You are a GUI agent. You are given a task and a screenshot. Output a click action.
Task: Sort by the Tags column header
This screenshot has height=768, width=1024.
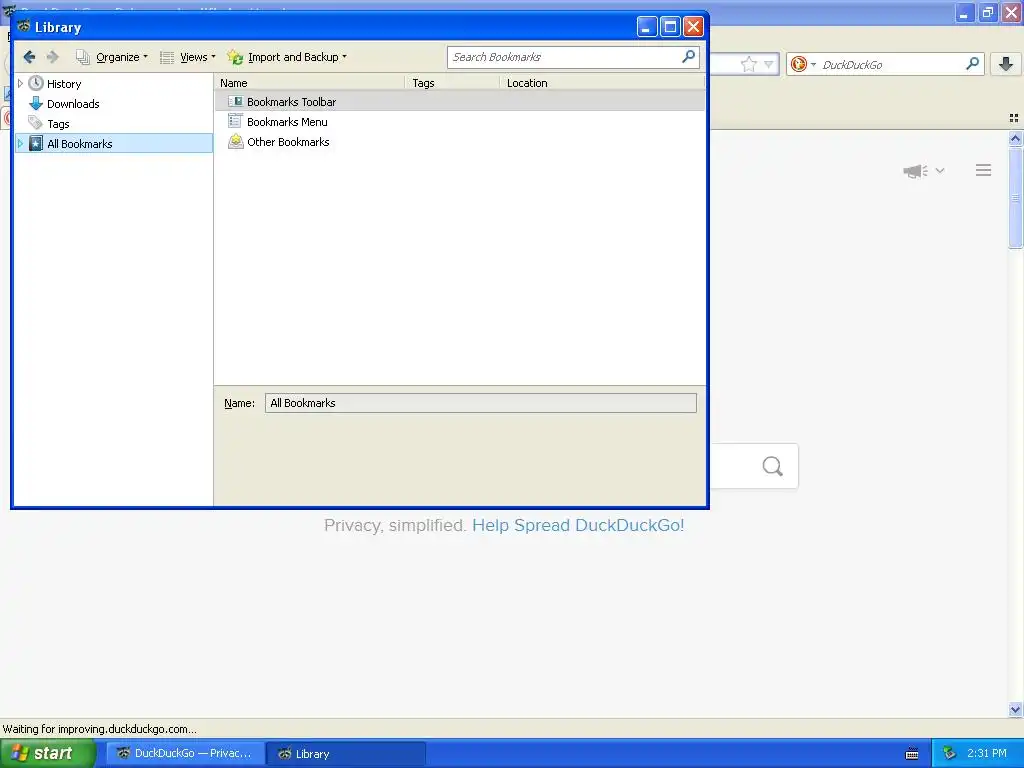point(453,83)
